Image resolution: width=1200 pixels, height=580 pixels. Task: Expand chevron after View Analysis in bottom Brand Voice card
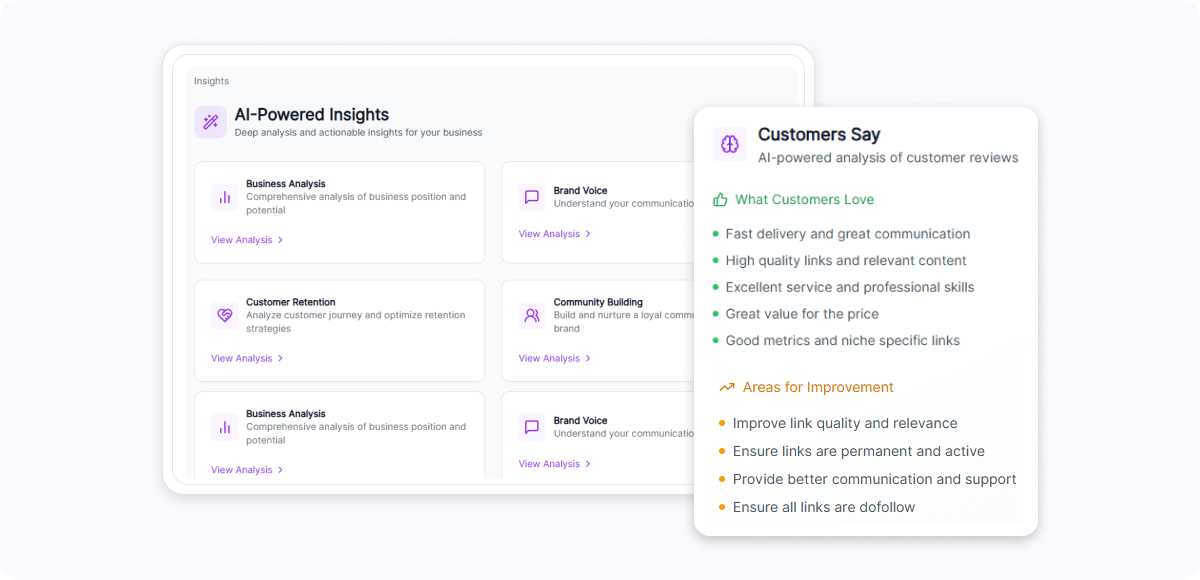point(588,464)
